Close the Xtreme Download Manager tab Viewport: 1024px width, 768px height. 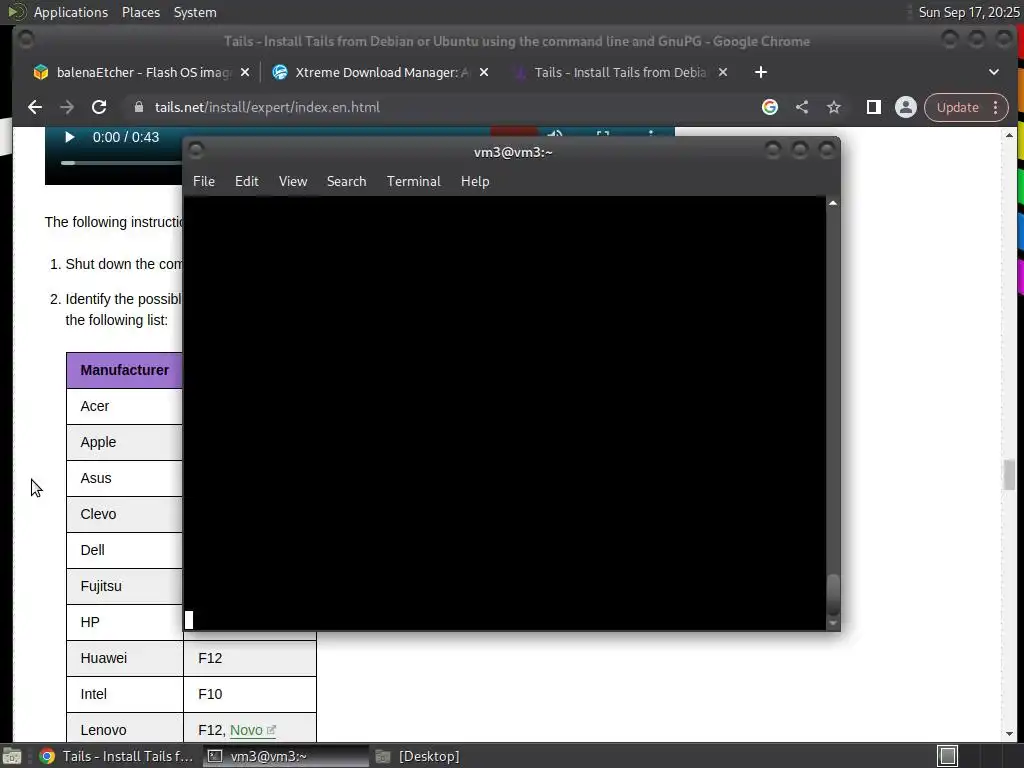(x=484, y=72)
